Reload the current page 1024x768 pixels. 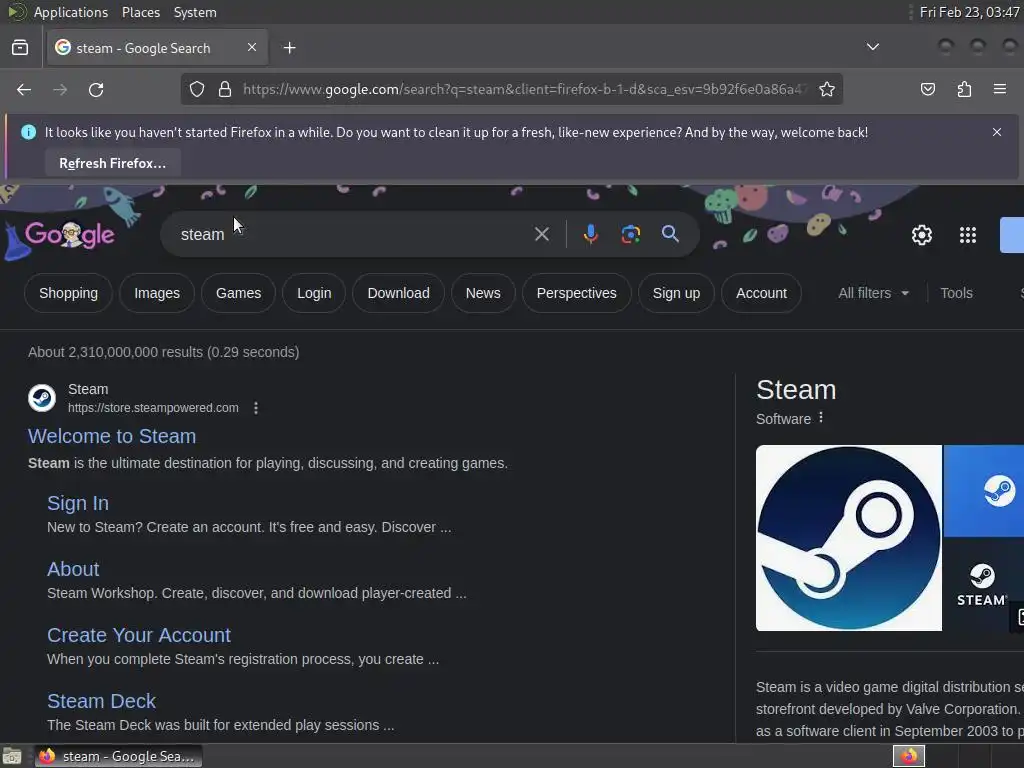(x=96, y=89)
